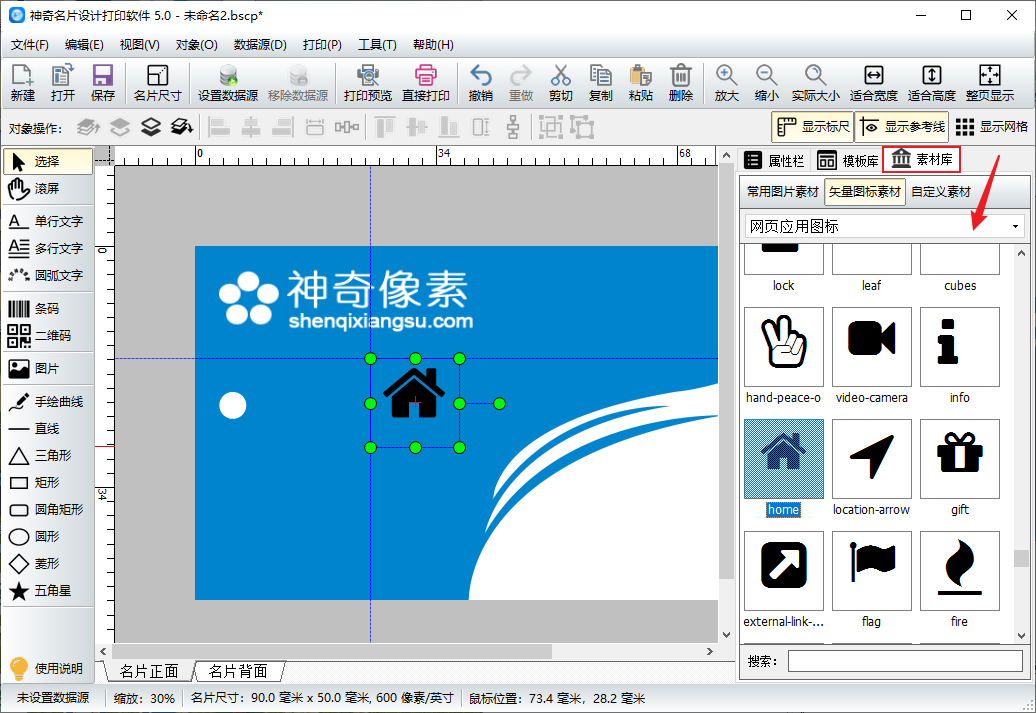Image resolution: width=1036 pixels, height=713 pixels.
Task: Select the 图片 image tool
Action: pos(48,369)
